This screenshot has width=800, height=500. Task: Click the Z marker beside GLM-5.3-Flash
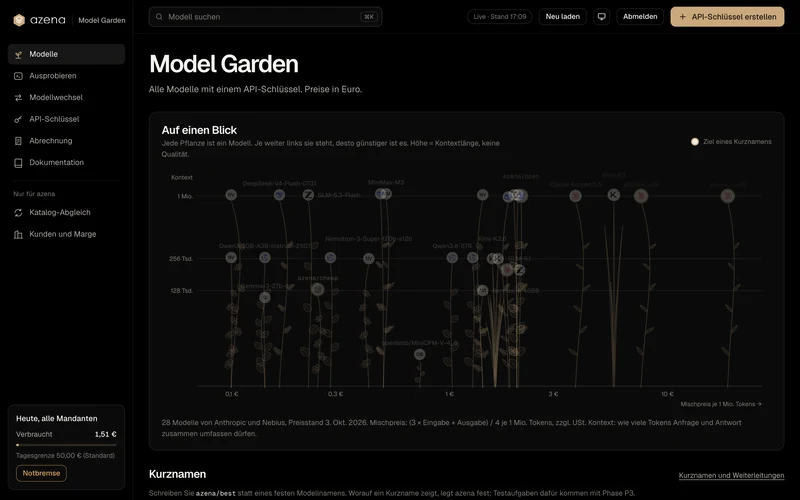coord(308,195)
